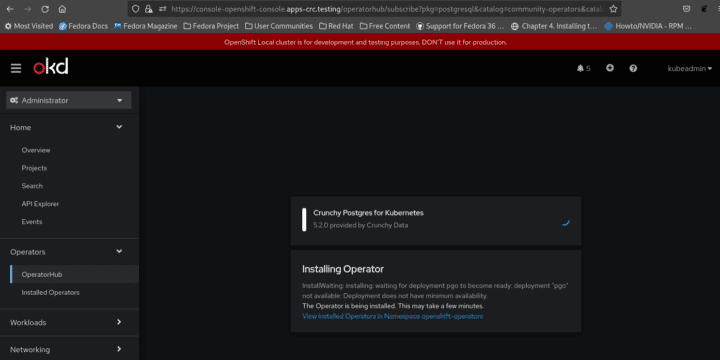Open Most Visited bookmarks
The width and height of the screenshot is (720, 360).
click(x=29, y=26)
